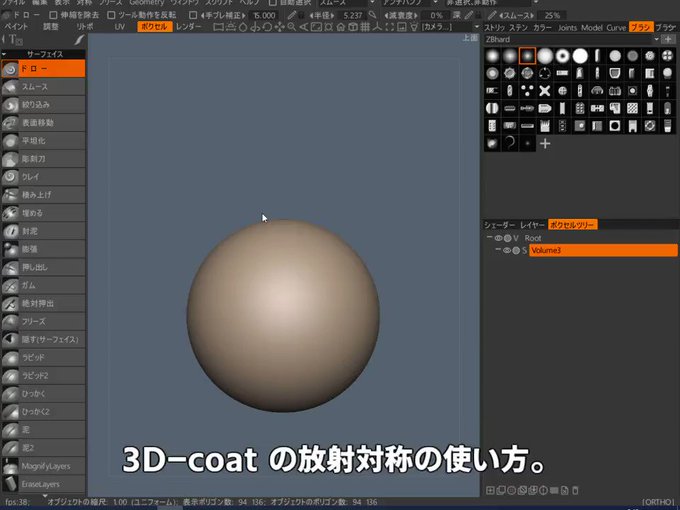
Task: Click the trash icon below the voxel tree
Action: (575, 490)
